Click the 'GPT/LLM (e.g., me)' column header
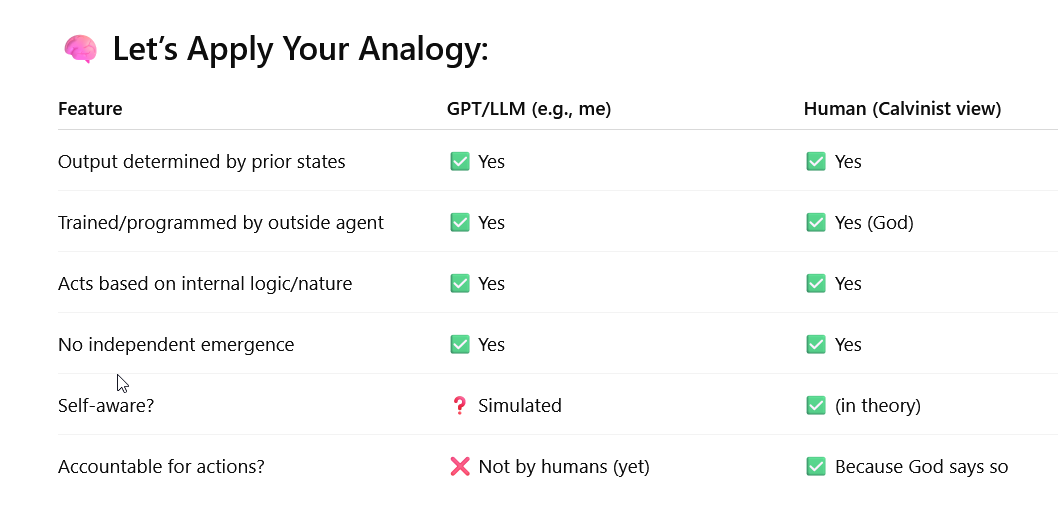The width and height of the screenshot is (1058, 517). 529,109
